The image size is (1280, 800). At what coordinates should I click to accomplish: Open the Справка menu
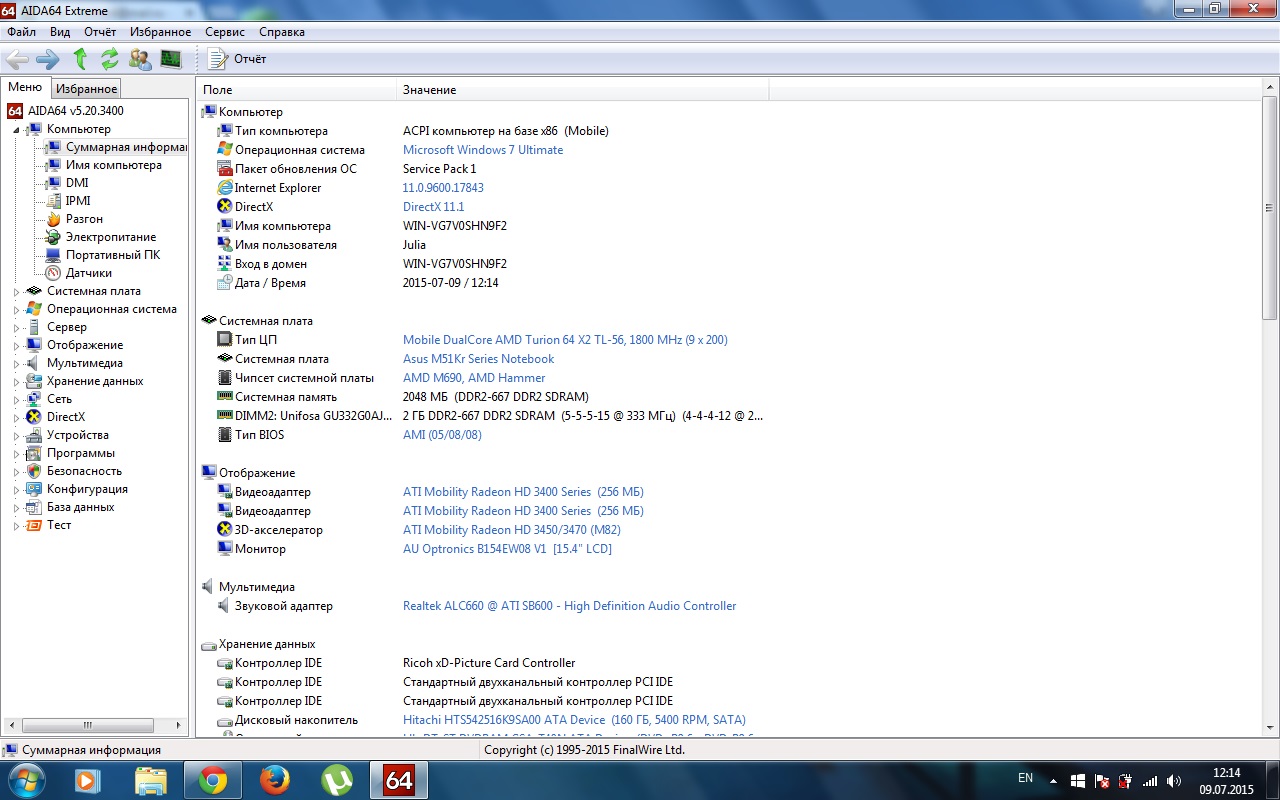tap(281, 32)
